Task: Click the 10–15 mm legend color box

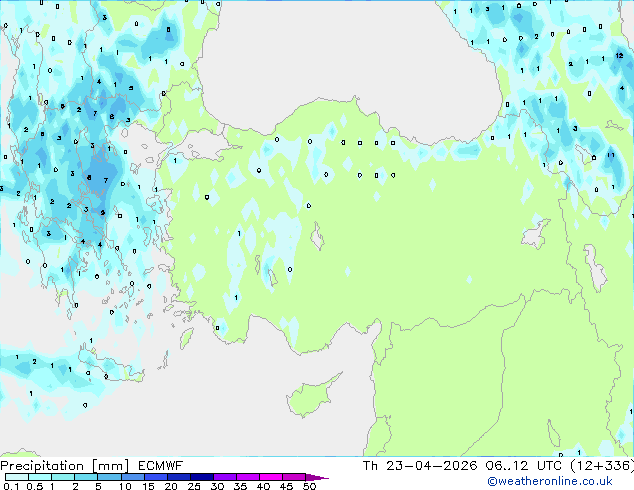Action: click(x=132, y=477)
